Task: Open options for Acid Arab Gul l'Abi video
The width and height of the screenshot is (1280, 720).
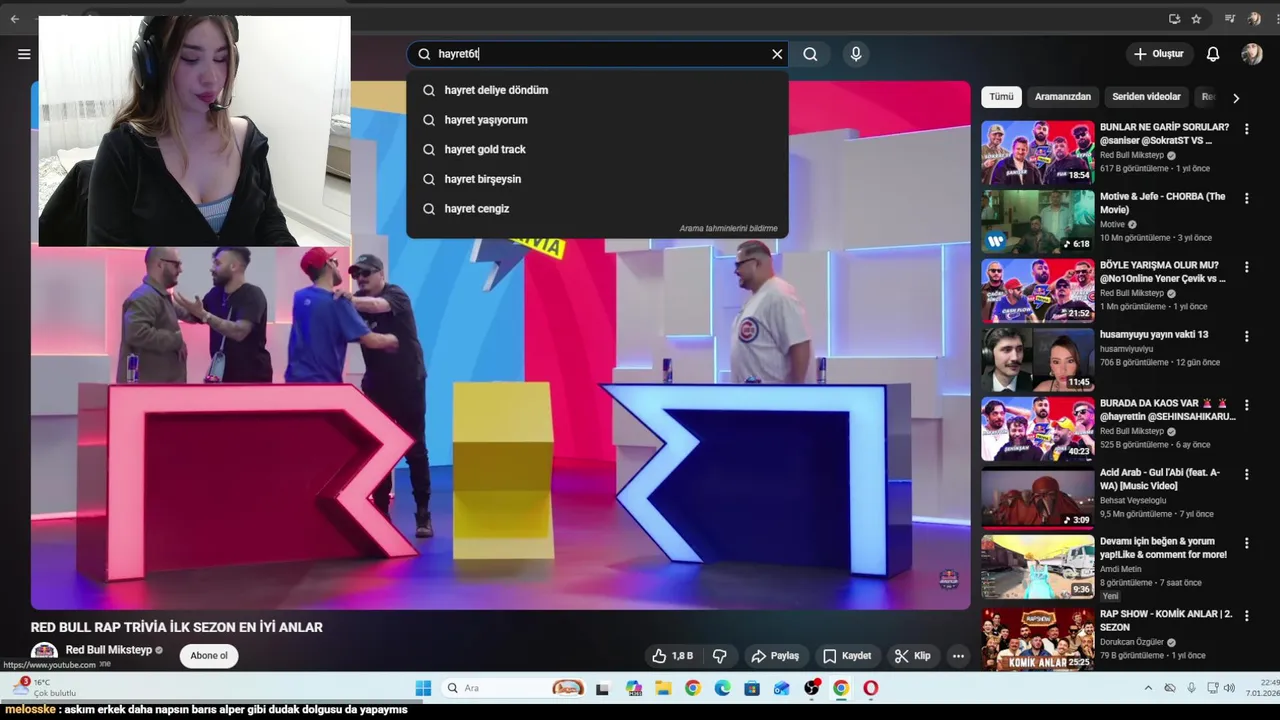Action: point(1246,474)
